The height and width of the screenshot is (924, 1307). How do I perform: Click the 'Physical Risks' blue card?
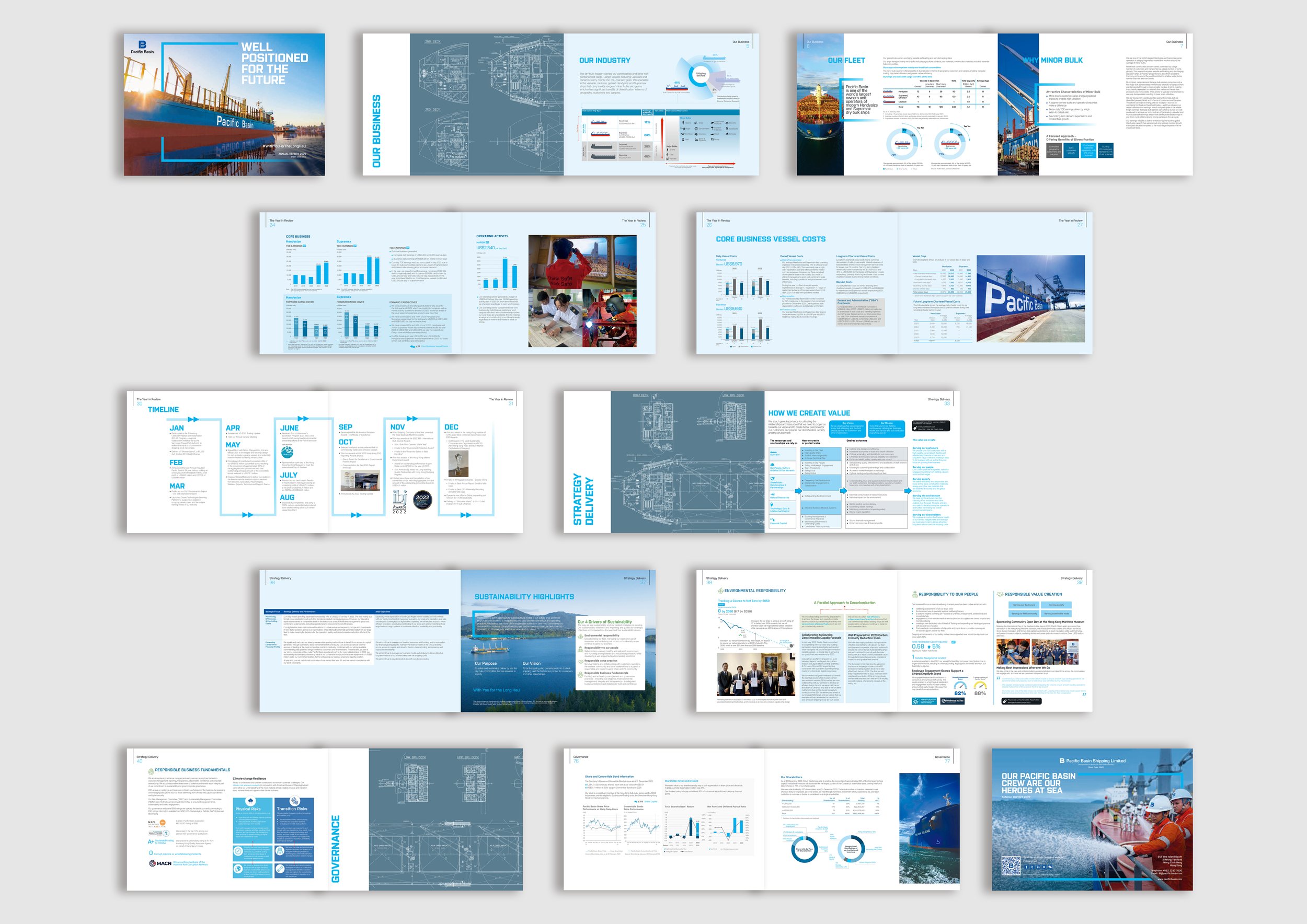tap(253, 821)
